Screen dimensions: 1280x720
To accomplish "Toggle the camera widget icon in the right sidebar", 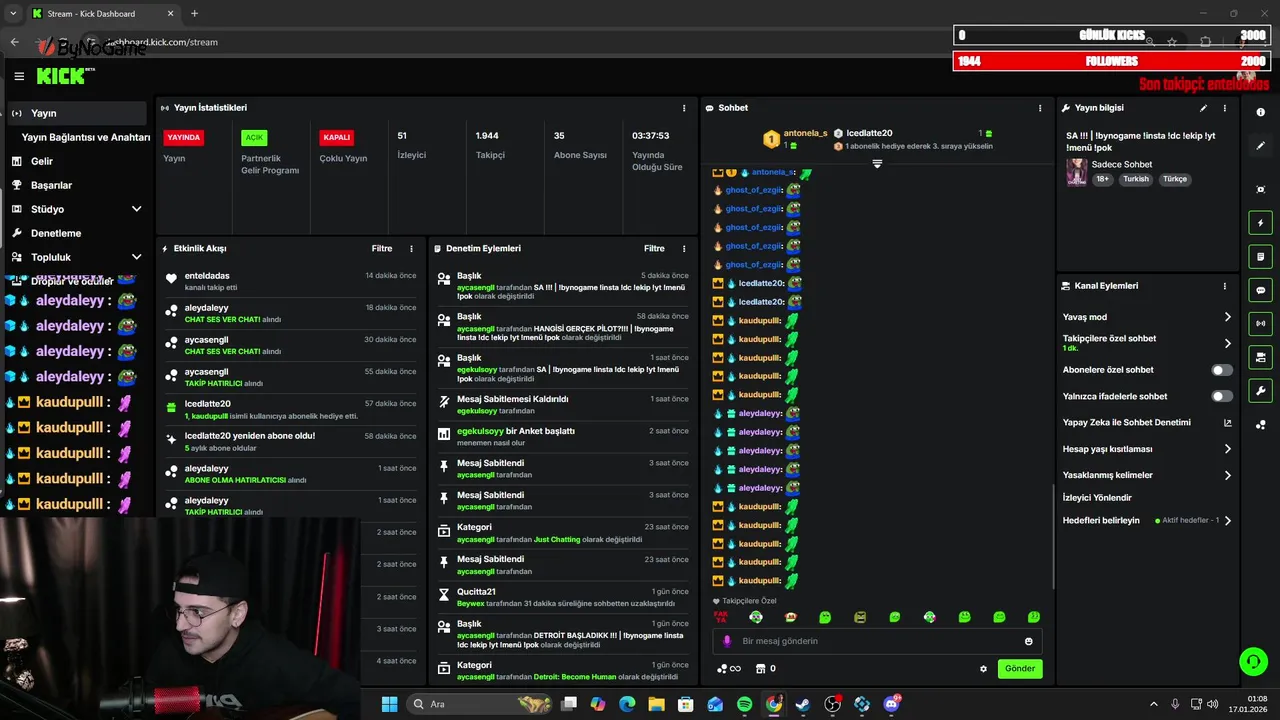I will click(x=1260, y=357).
